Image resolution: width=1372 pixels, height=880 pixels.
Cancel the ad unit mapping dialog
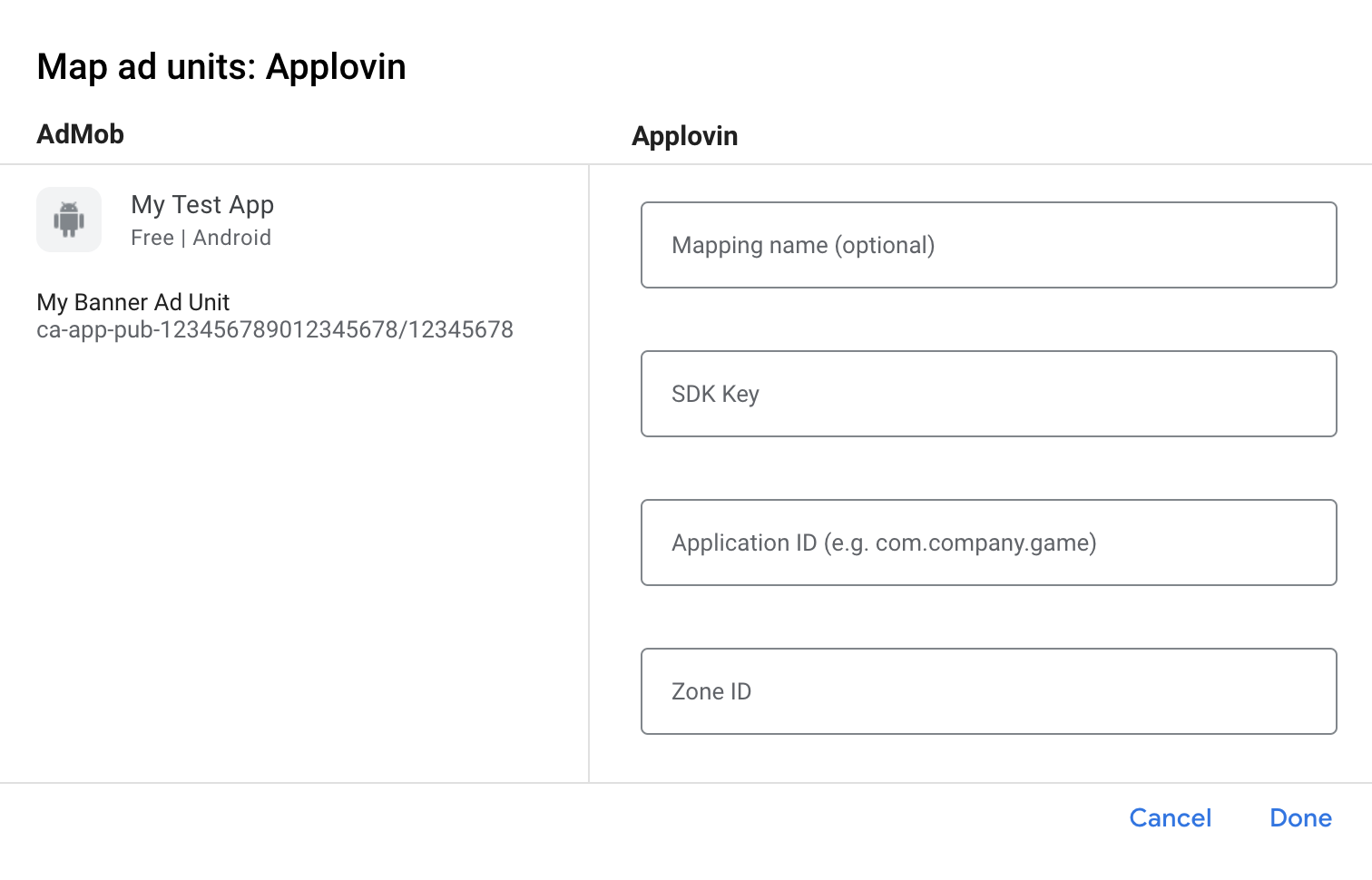pos(1170,817)
